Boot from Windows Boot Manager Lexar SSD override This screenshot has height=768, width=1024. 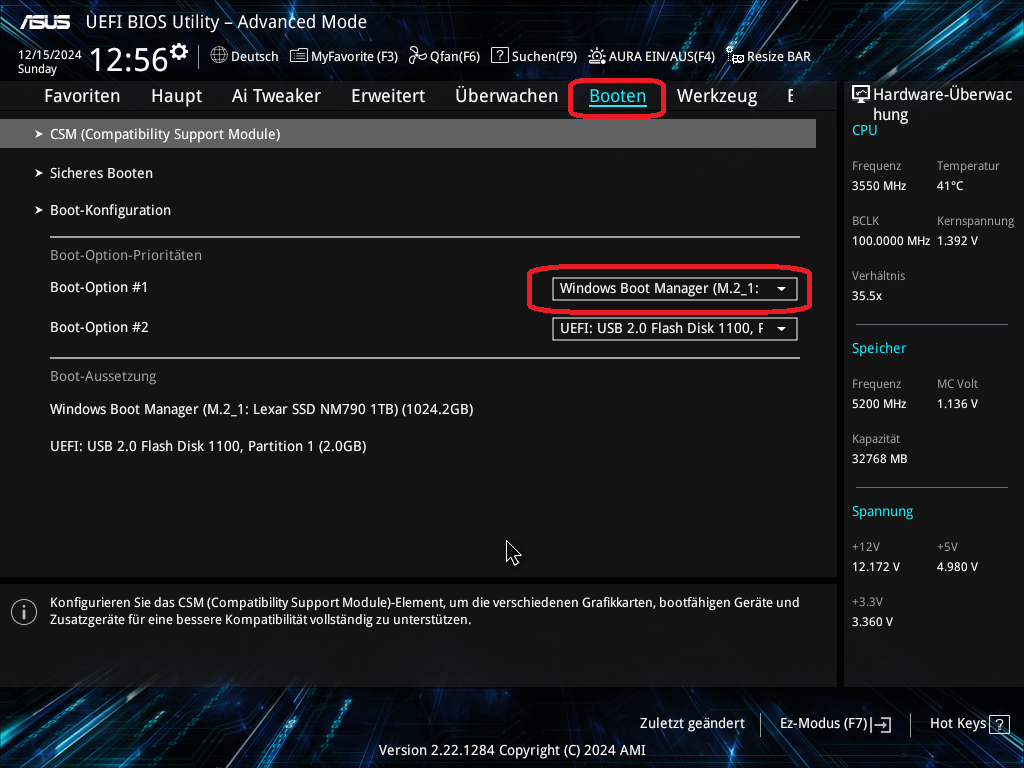tap(261, 409)
